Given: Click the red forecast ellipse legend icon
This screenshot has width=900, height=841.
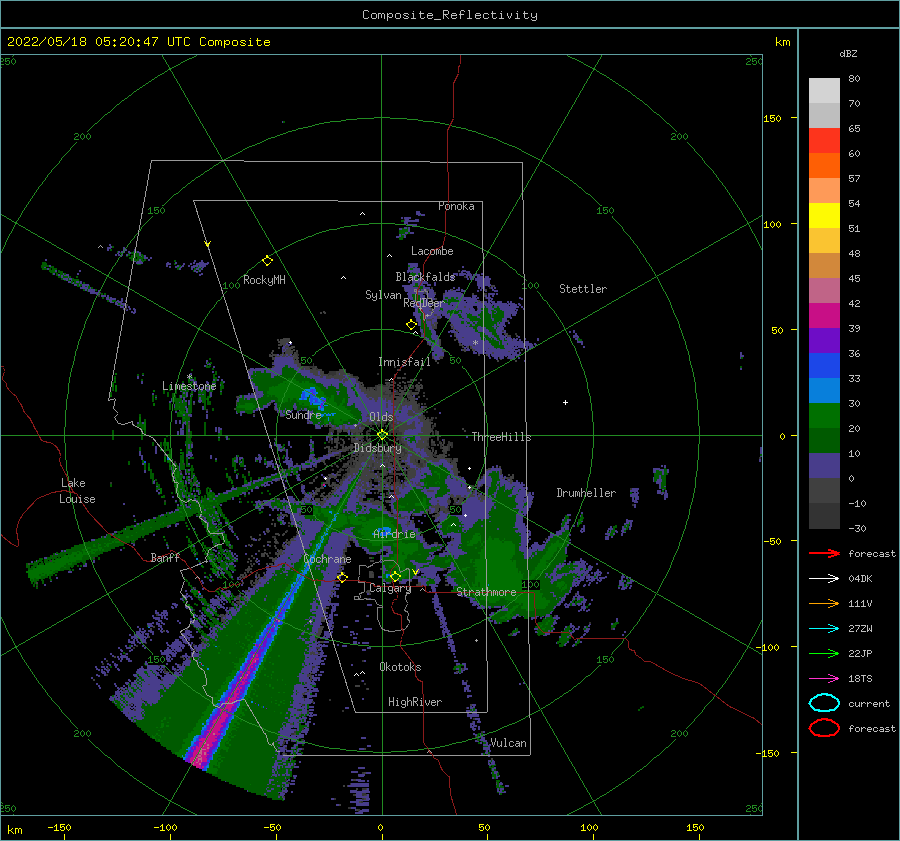Looking at the screenshot, I should tap(824, 728).
